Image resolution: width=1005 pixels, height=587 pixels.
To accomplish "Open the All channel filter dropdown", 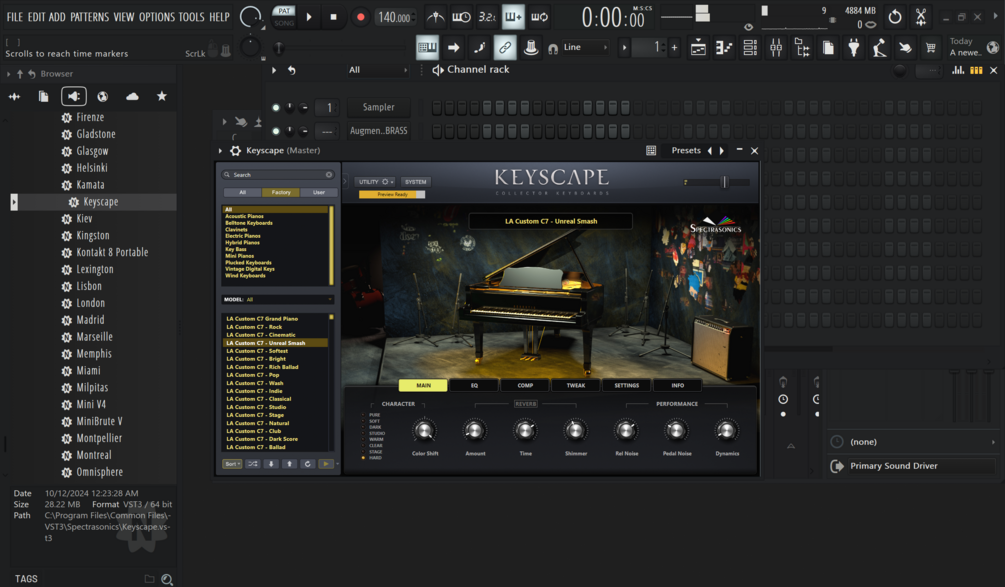I will pyautogui.click(x=378, y=70).
